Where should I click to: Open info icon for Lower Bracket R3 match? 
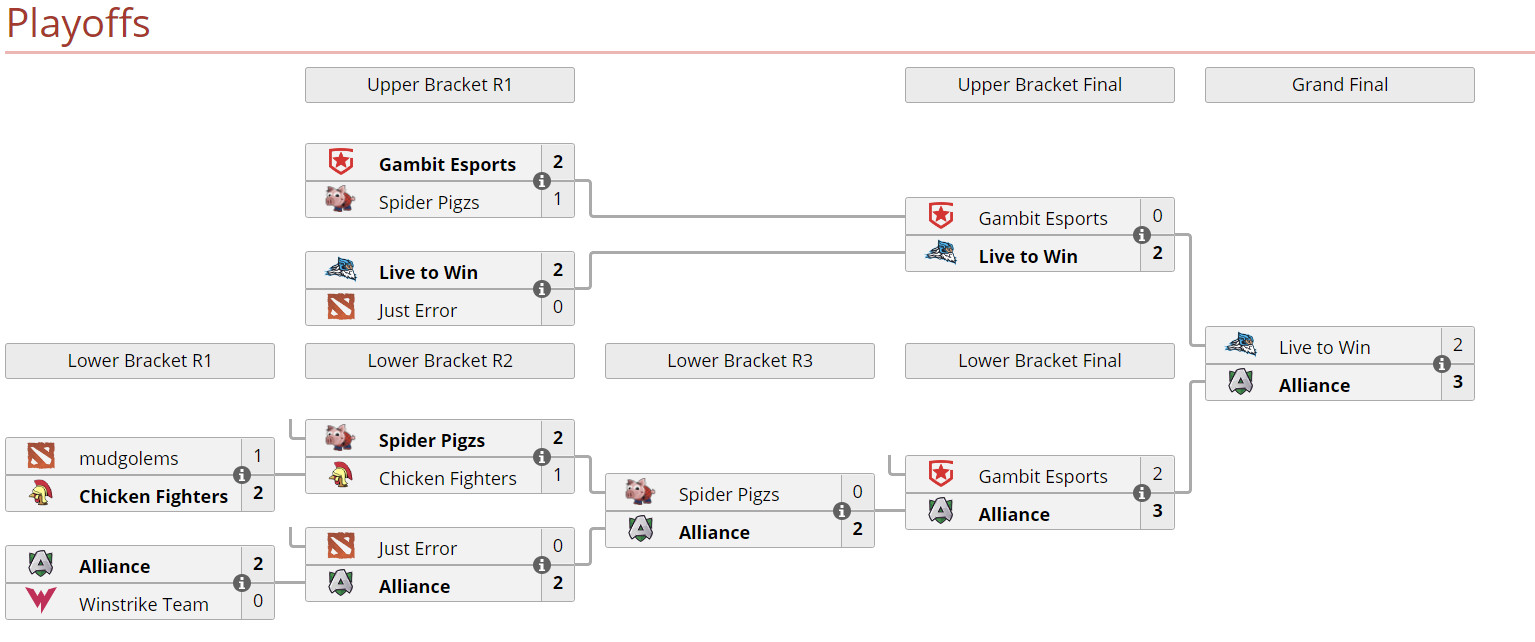[x=842, y=511]
